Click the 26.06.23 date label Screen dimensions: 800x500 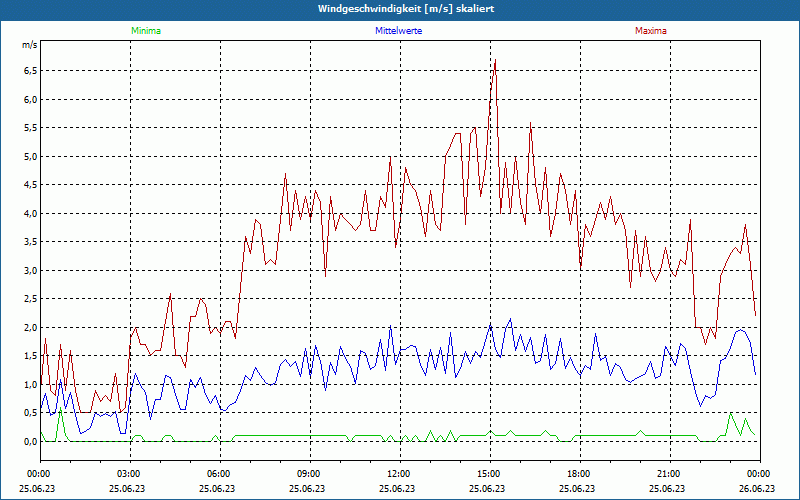click(759, 488)
